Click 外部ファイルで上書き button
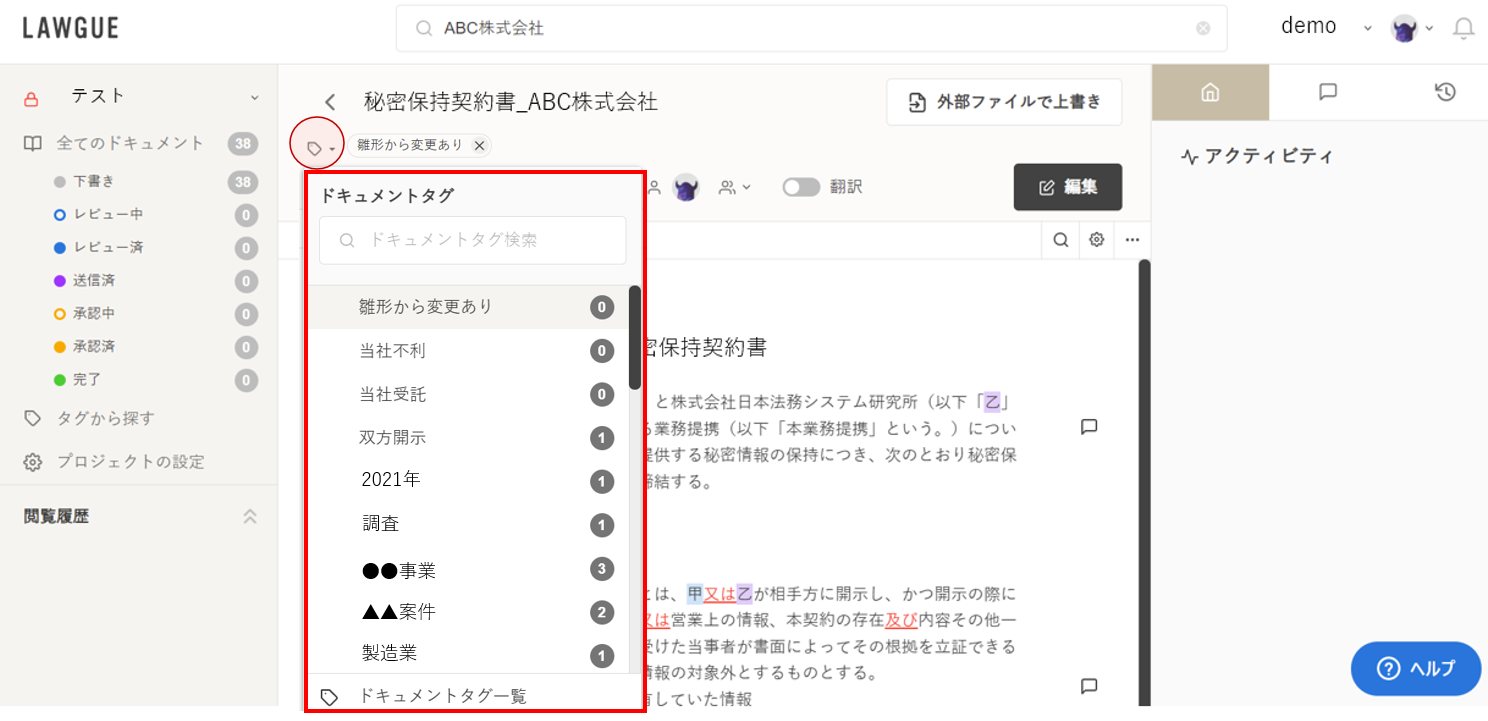The image size is (1488, 721). (x=1004, y=102)
